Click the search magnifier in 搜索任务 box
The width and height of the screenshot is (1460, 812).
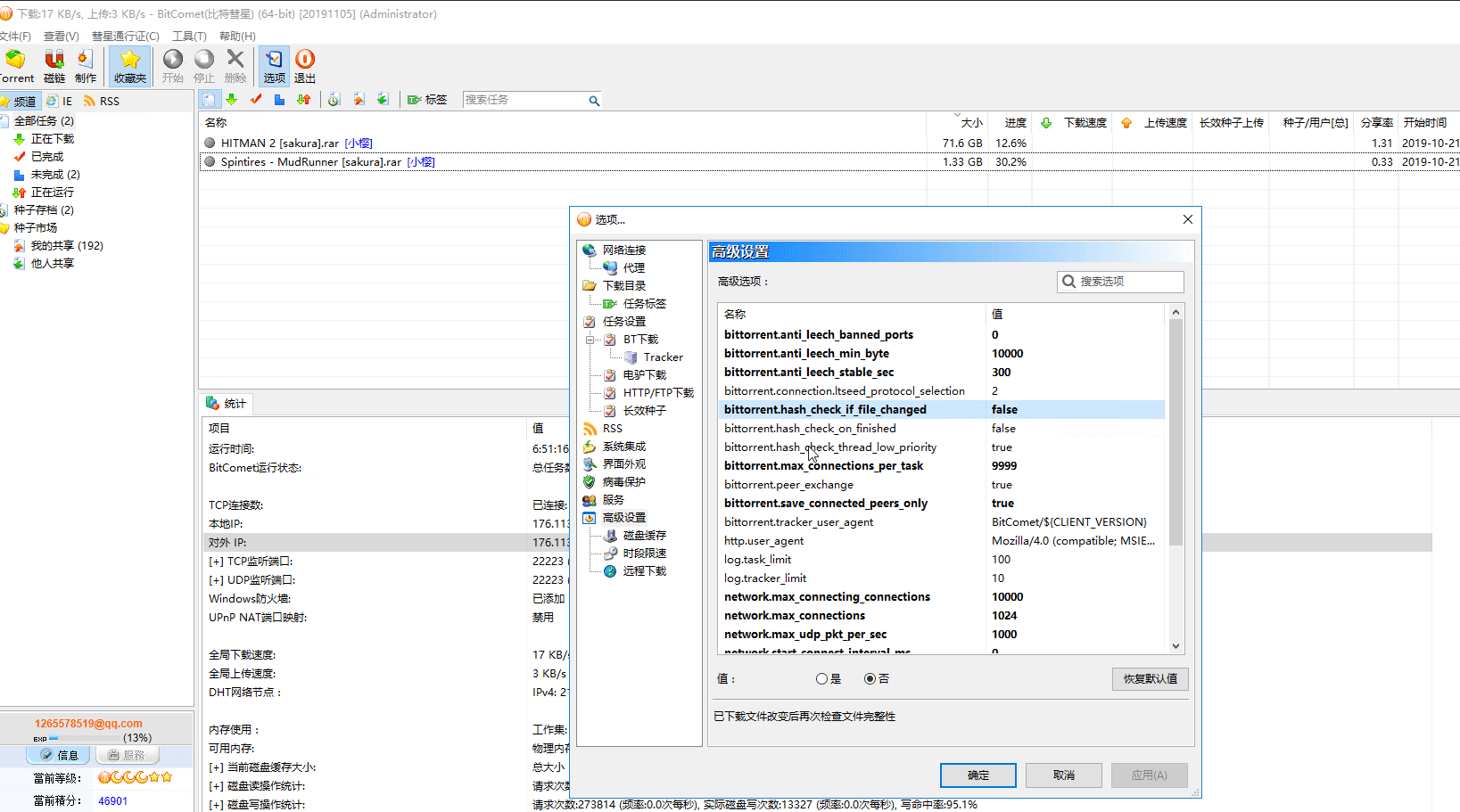594,101
